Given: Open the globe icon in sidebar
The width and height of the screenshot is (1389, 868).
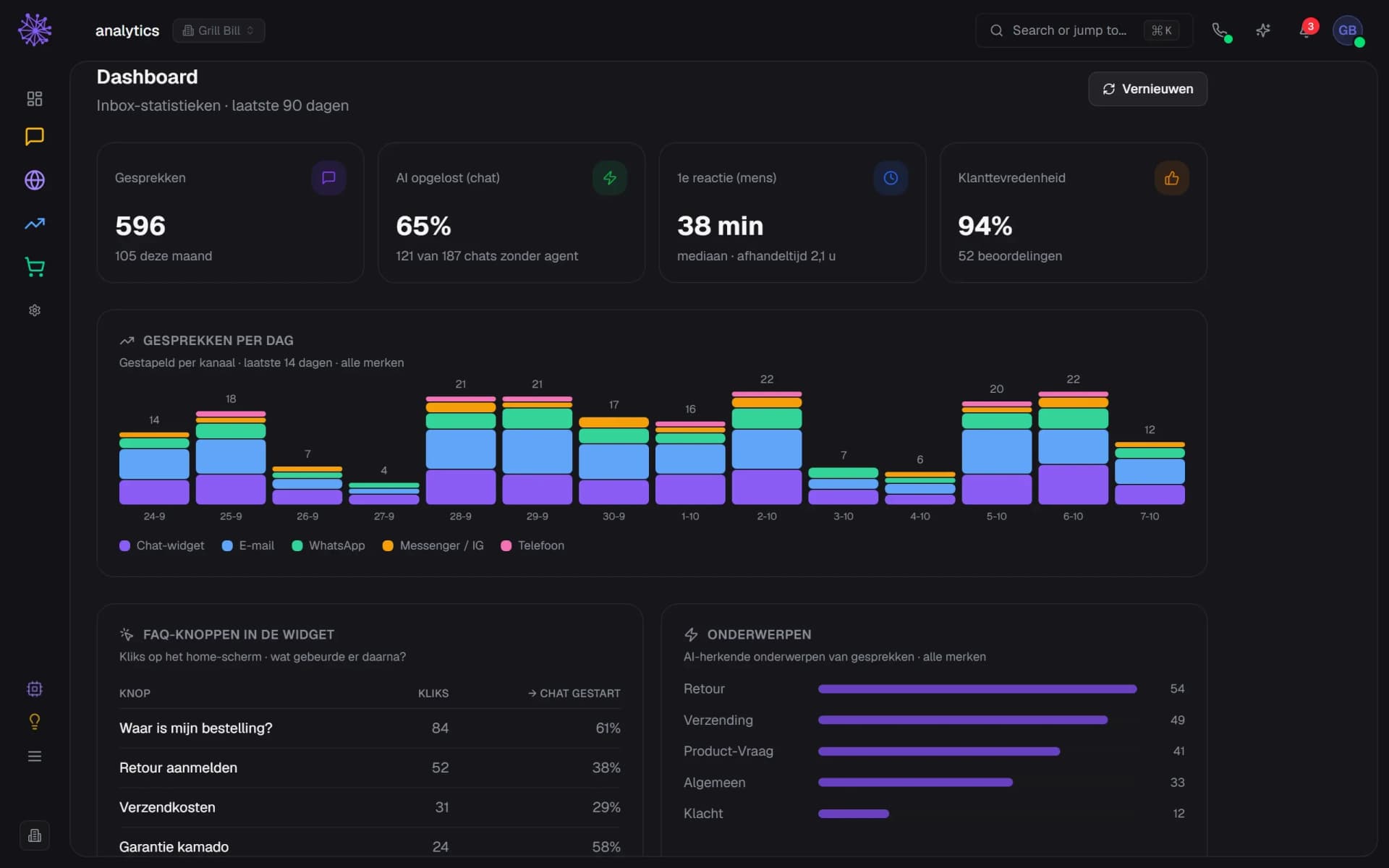Looking at the screenshot, I should pos(35,180).
